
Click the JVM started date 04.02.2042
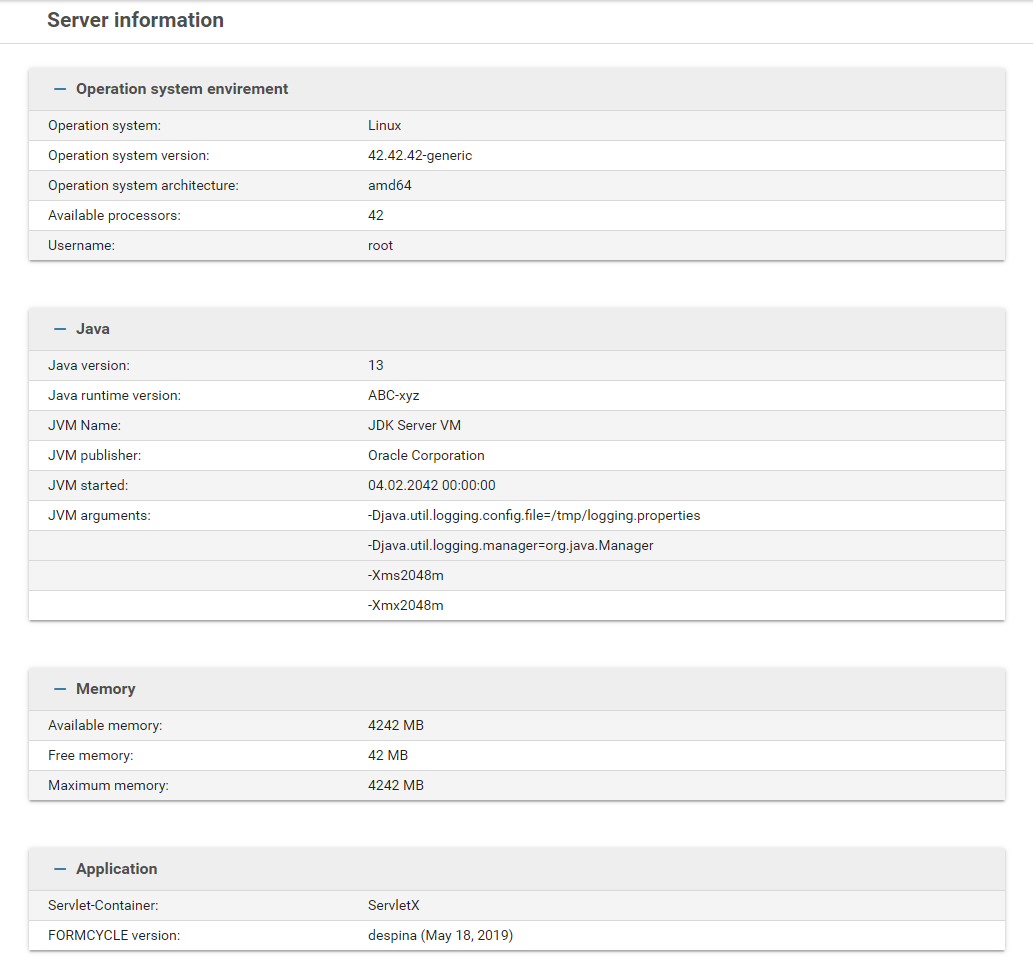431,486
